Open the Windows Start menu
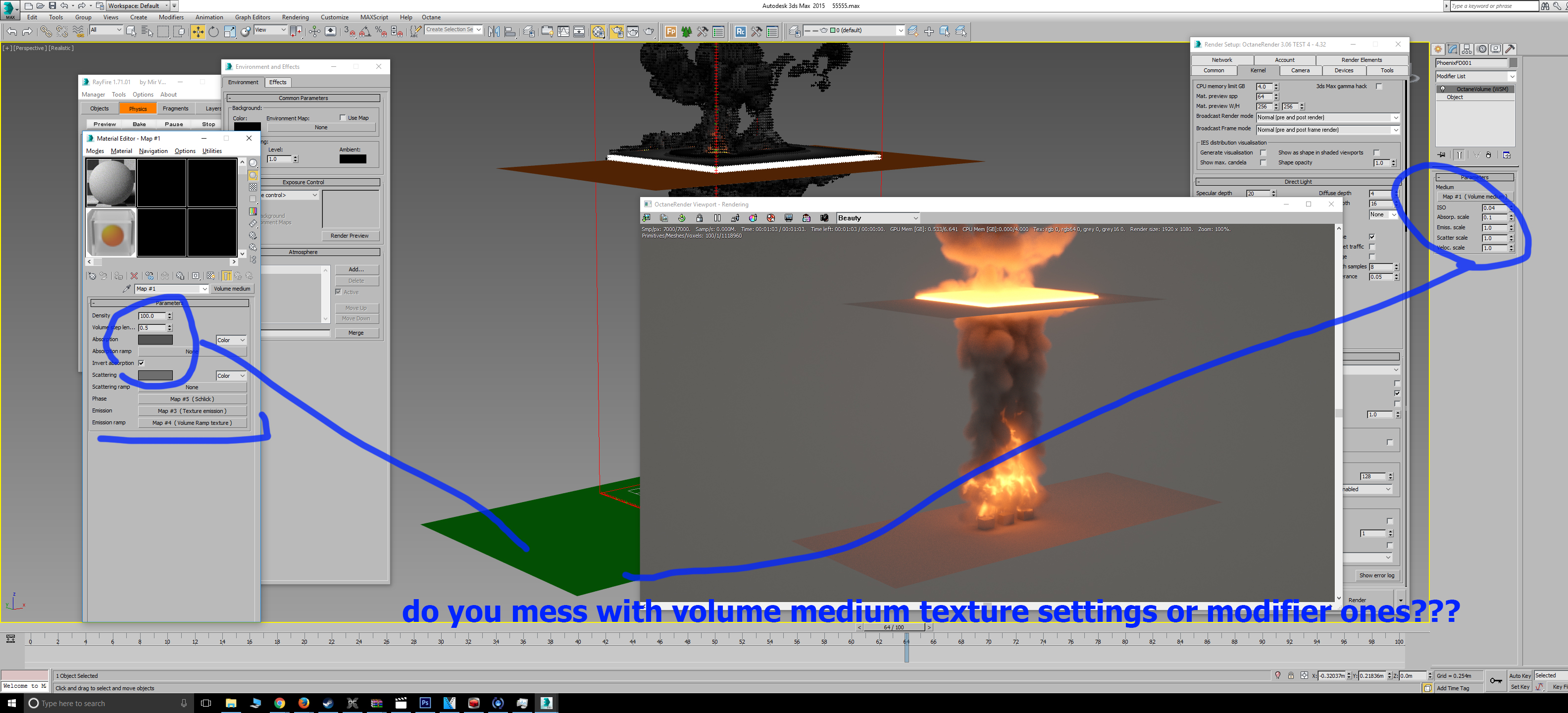 [11, 703]
